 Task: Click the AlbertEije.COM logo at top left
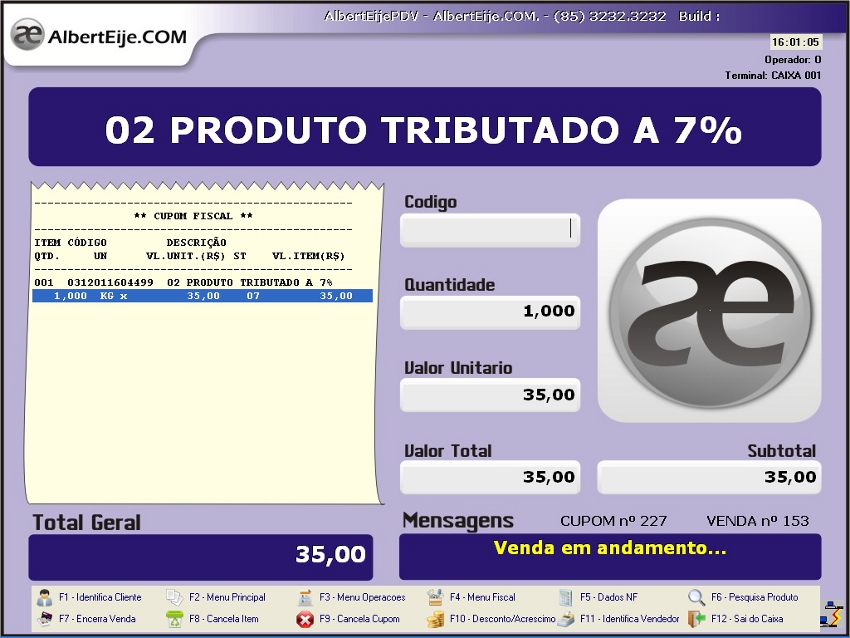point(99,36)
